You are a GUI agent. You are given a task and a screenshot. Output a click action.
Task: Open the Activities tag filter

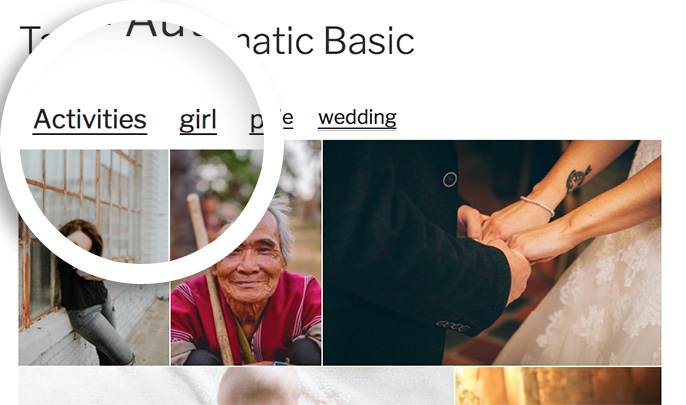coord(90,120)
